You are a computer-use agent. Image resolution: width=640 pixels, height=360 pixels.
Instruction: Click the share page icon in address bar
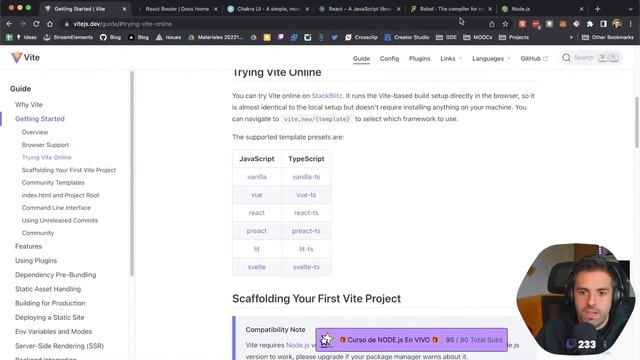pos(492,24)
